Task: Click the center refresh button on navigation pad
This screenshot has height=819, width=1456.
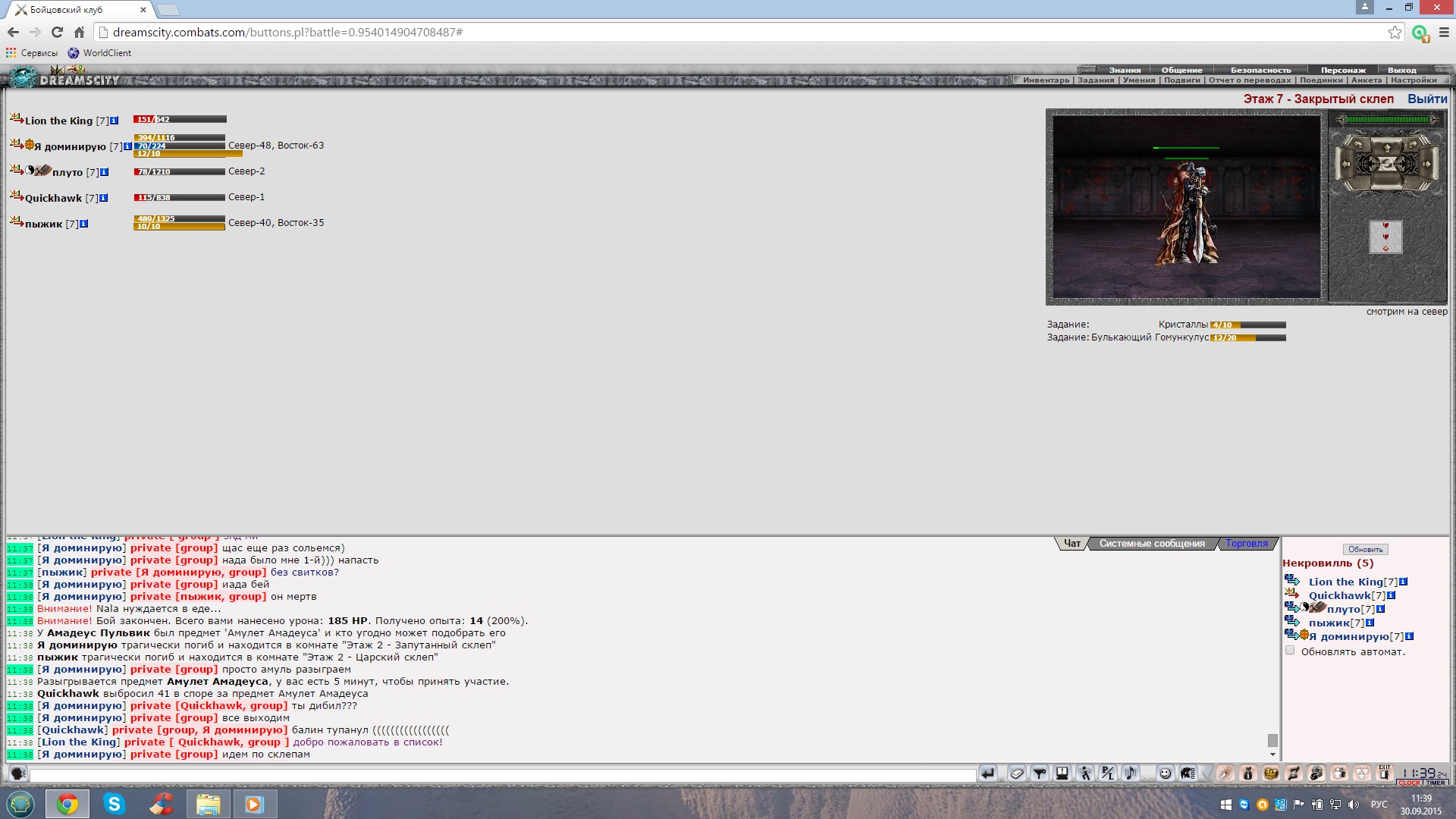Action: click(x=1387, y=164)
